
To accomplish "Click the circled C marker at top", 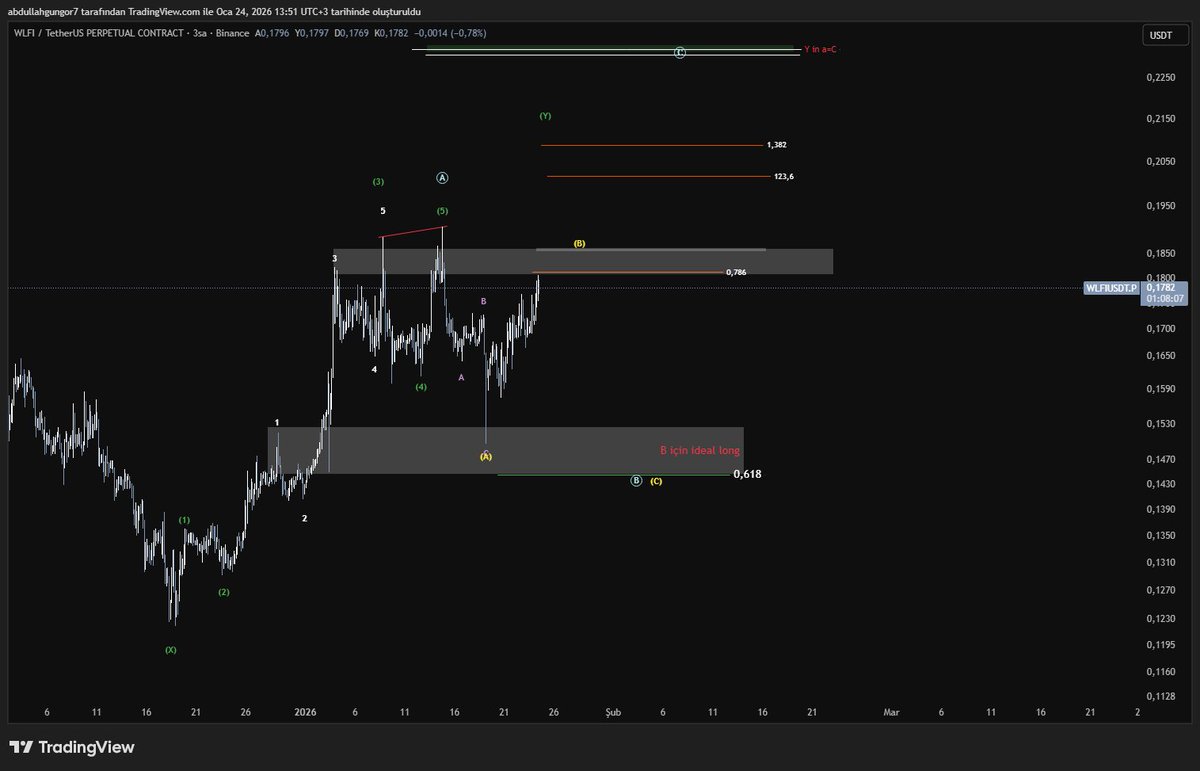I will point(680,52).
